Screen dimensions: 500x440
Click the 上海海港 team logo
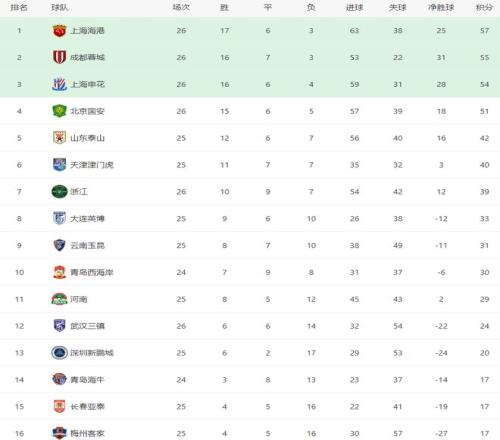(x=59, y=31)
